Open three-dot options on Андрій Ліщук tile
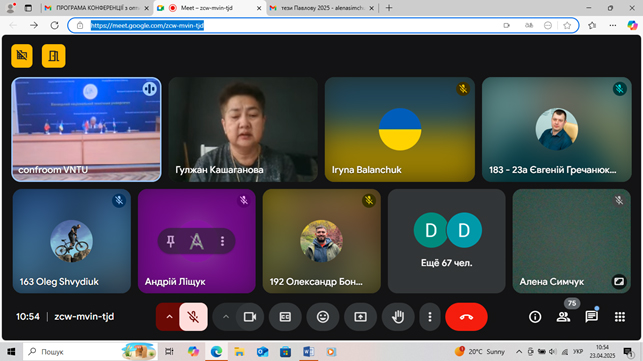 222,241
